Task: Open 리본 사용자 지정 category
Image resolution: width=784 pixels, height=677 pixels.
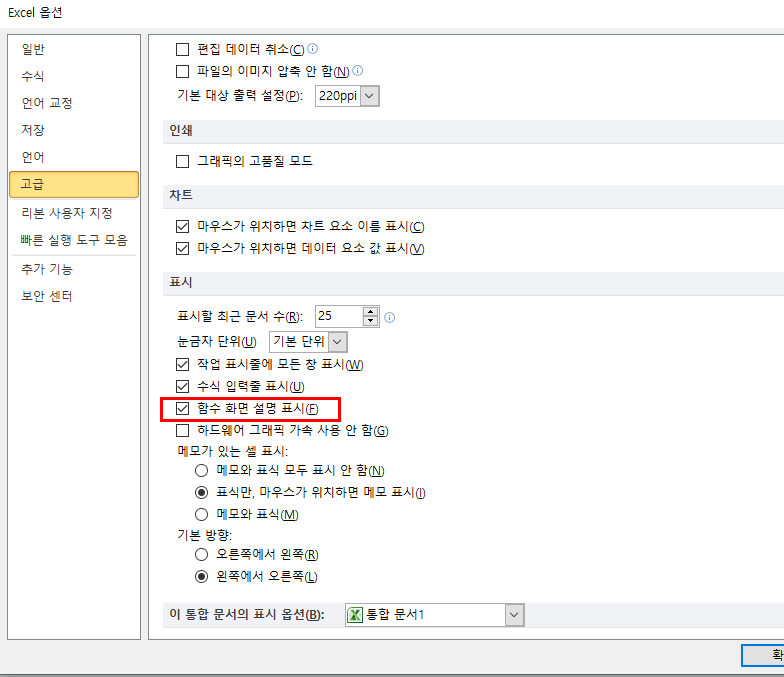Action: pos(67,213)
